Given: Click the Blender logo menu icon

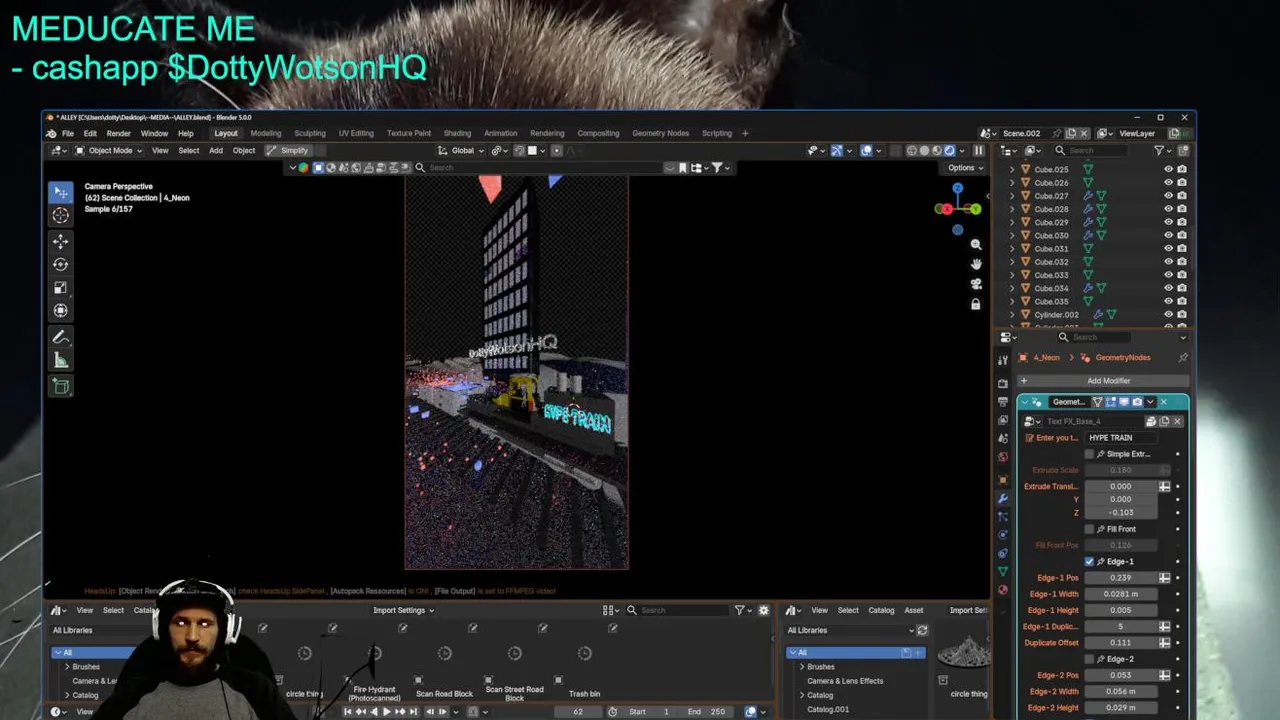Looking at the screenshot, I should pyautogui.click(x=51, y=133).
